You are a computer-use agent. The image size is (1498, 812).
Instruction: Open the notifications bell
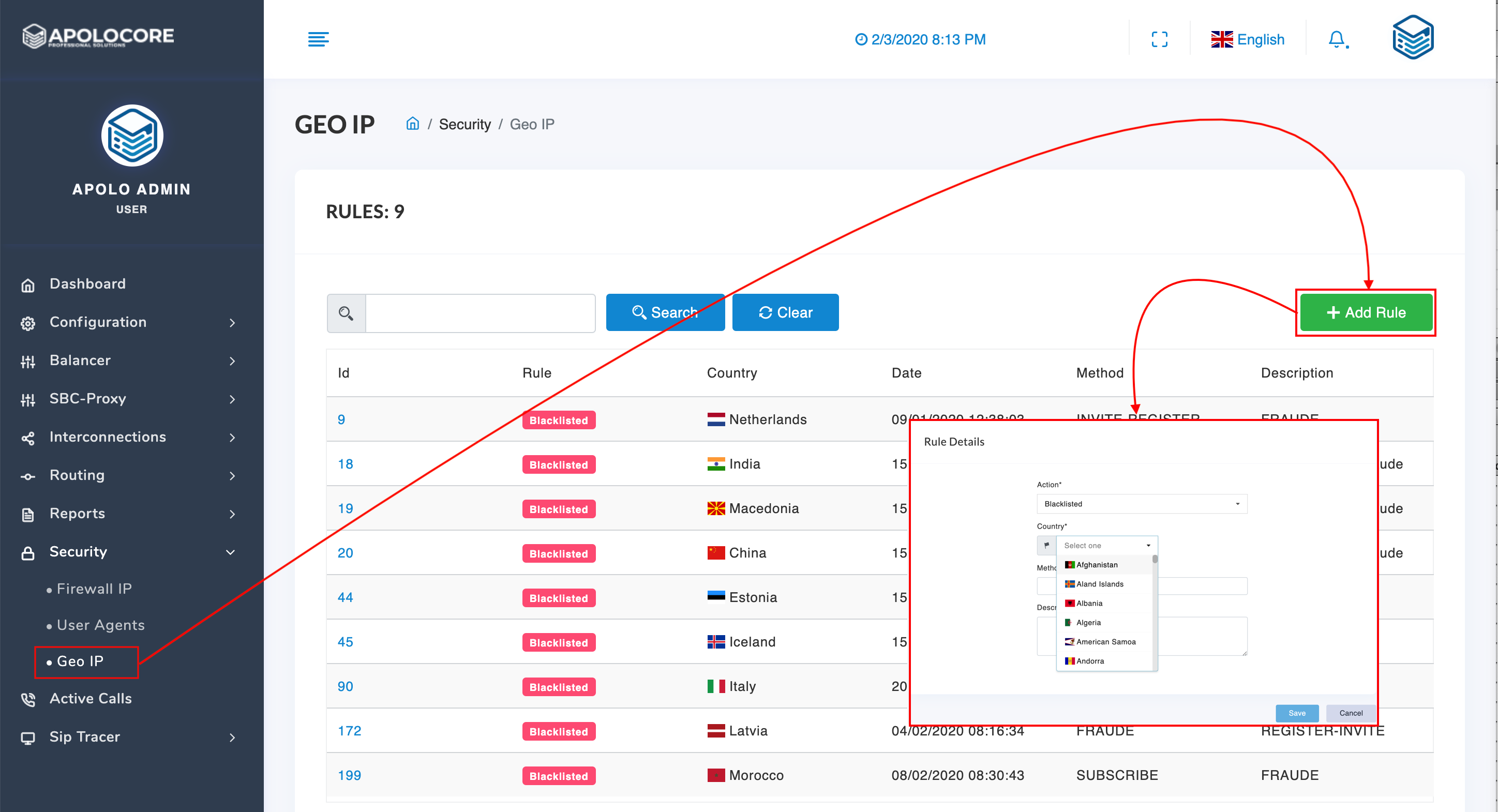[x=1337, y=39]
